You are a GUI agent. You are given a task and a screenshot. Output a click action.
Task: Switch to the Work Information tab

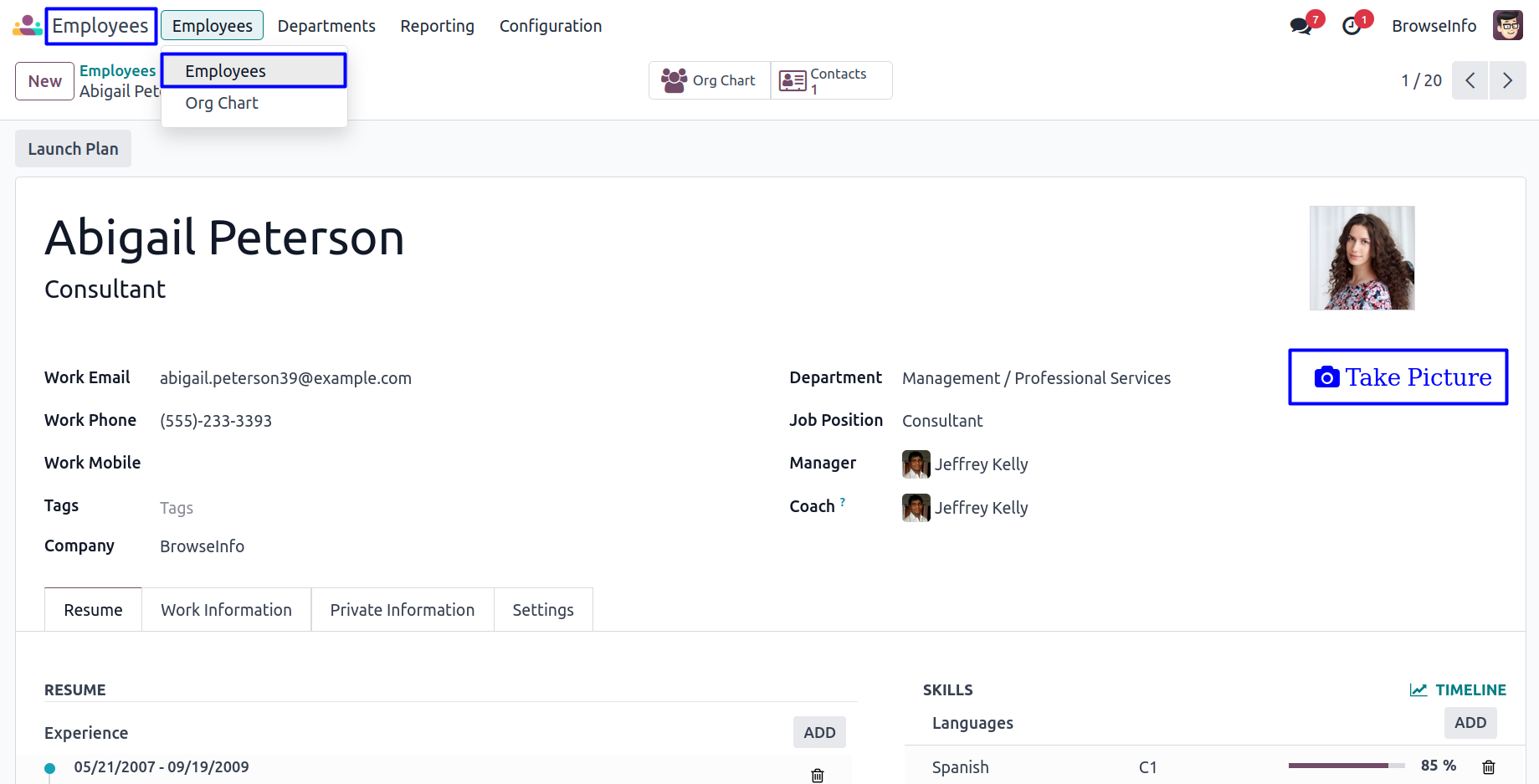(226, 610)
